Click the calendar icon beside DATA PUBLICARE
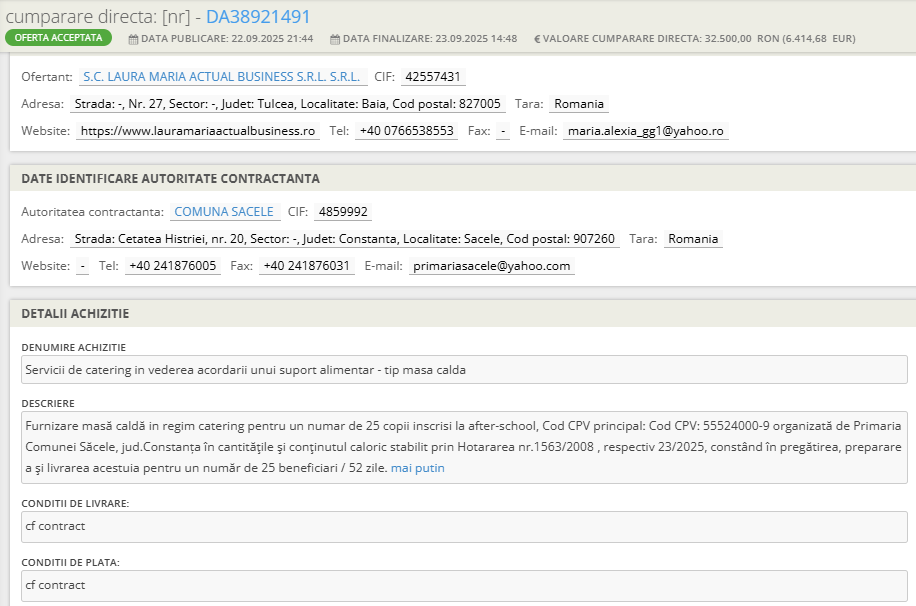The image size is (916, 606). (x=133, y=39)
